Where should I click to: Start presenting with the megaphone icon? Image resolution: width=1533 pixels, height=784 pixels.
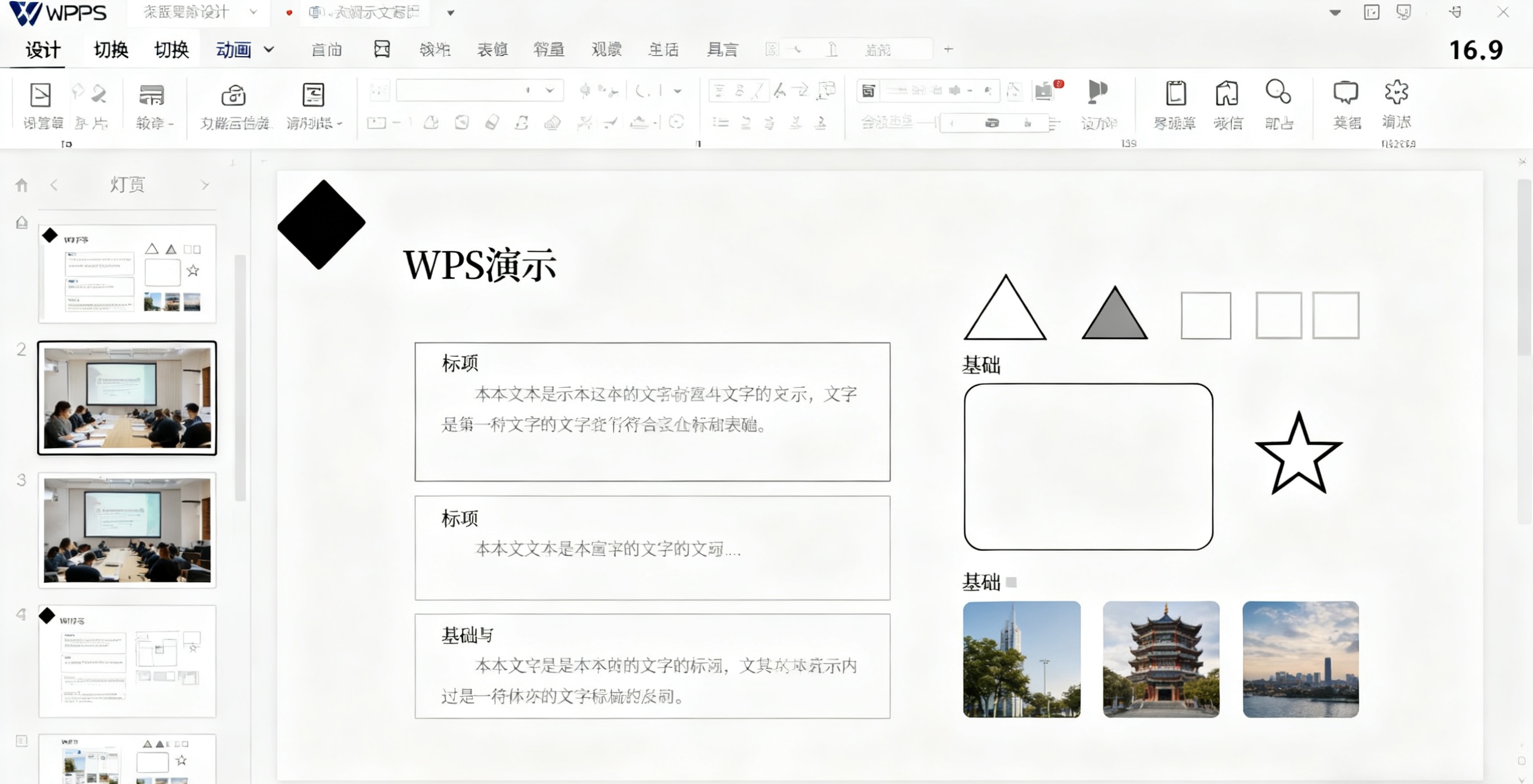coord(1097,92)
